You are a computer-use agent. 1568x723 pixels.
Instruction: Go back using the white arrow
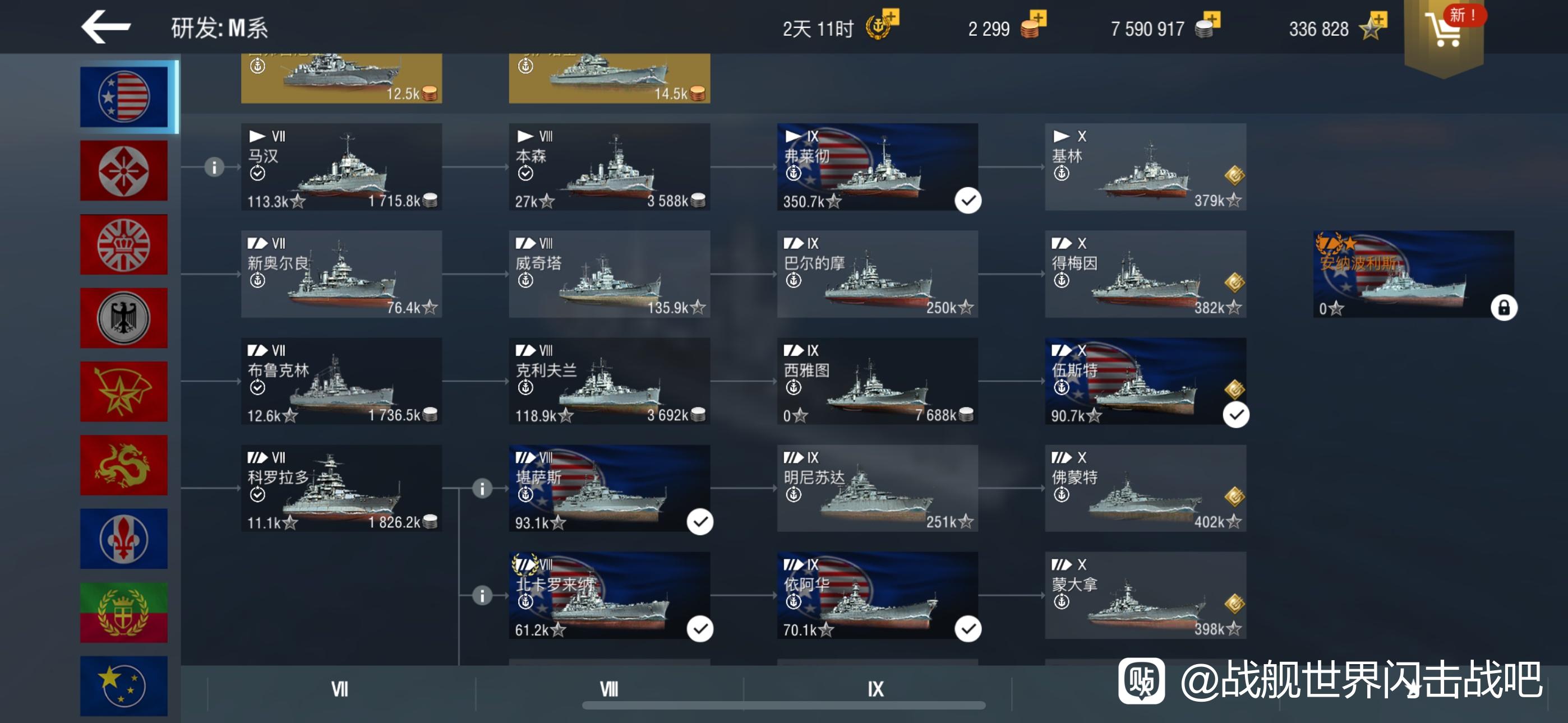[105, 27]
